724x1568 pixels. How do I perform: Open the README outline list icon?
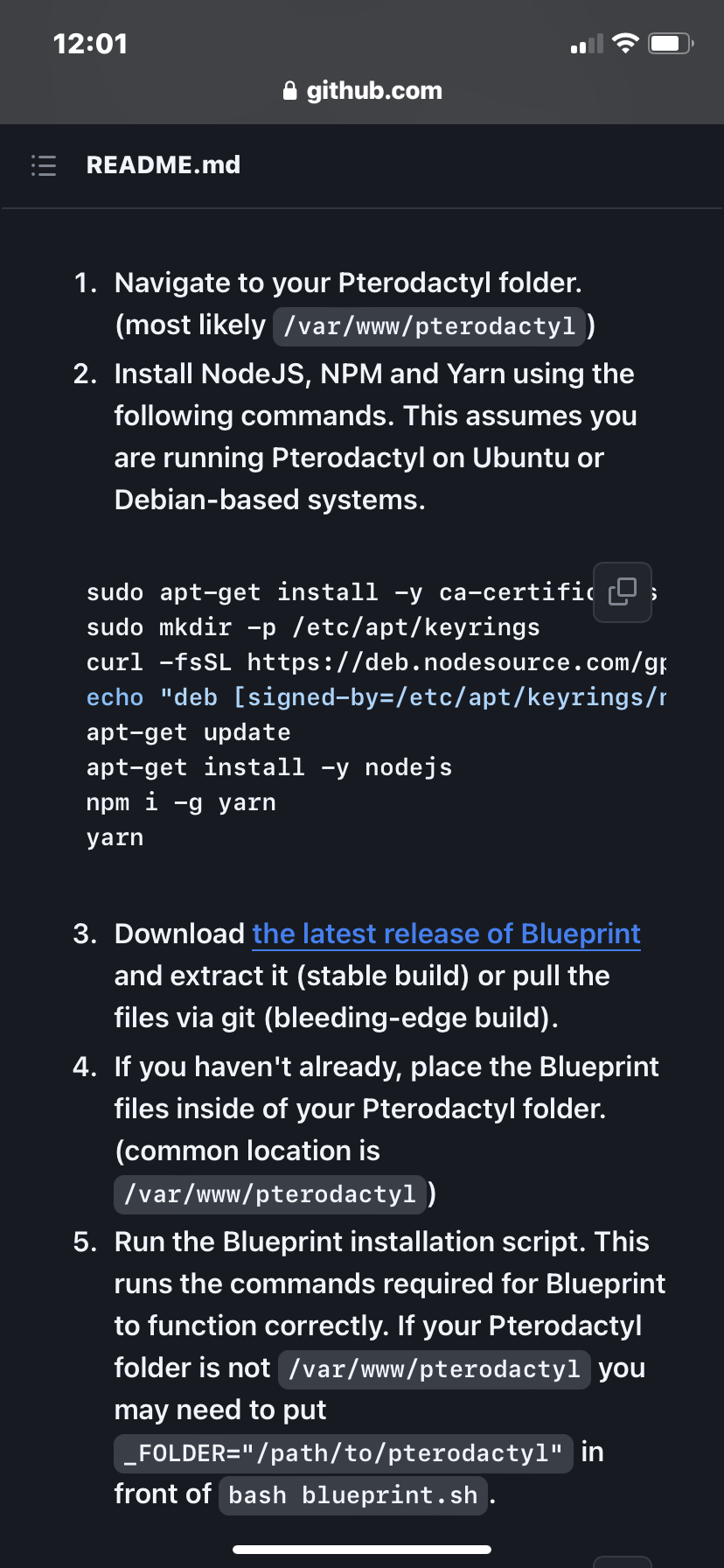[44, 165]
